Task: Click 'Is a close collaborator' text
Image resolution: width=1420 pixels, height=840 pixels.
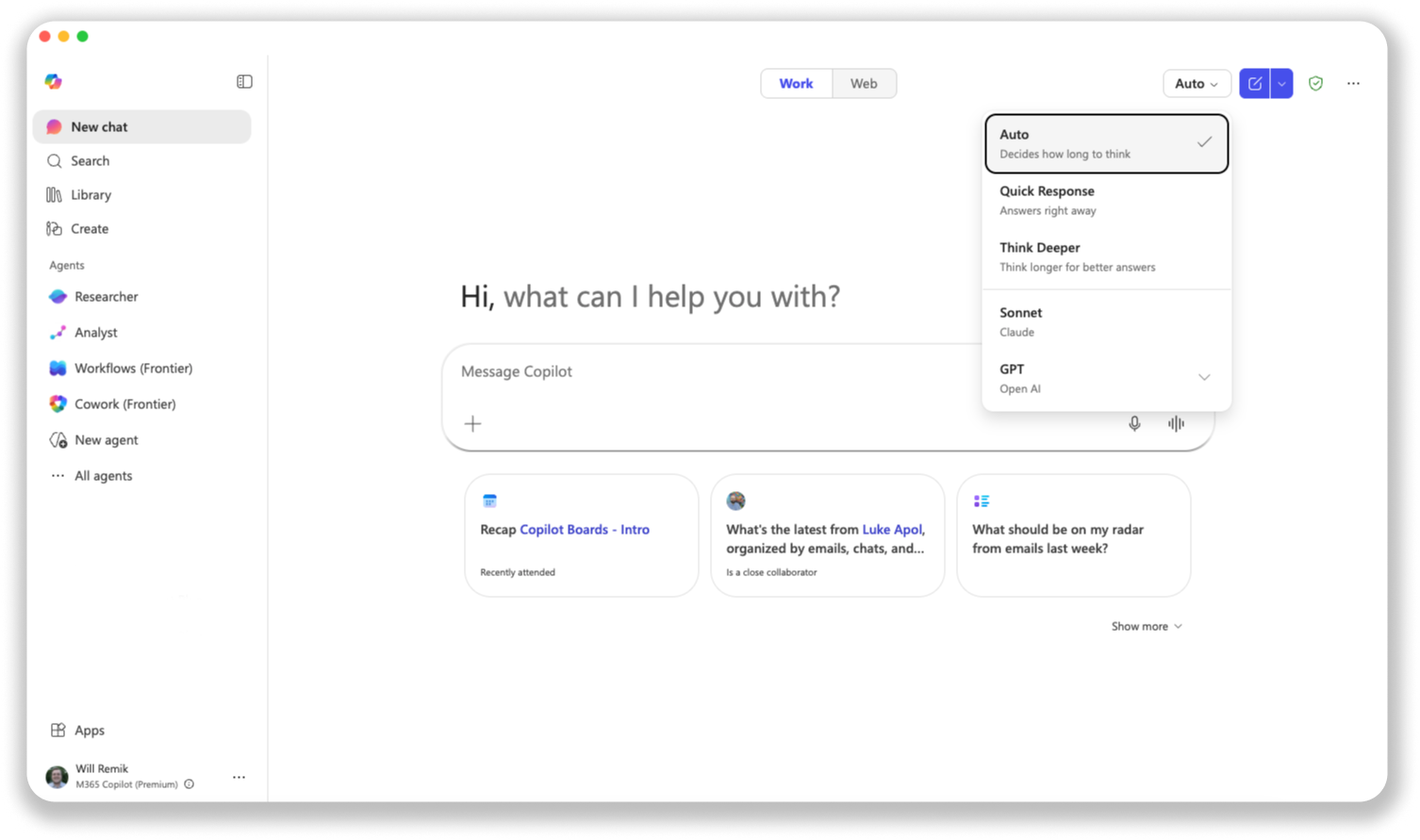Action: [771, 572]
